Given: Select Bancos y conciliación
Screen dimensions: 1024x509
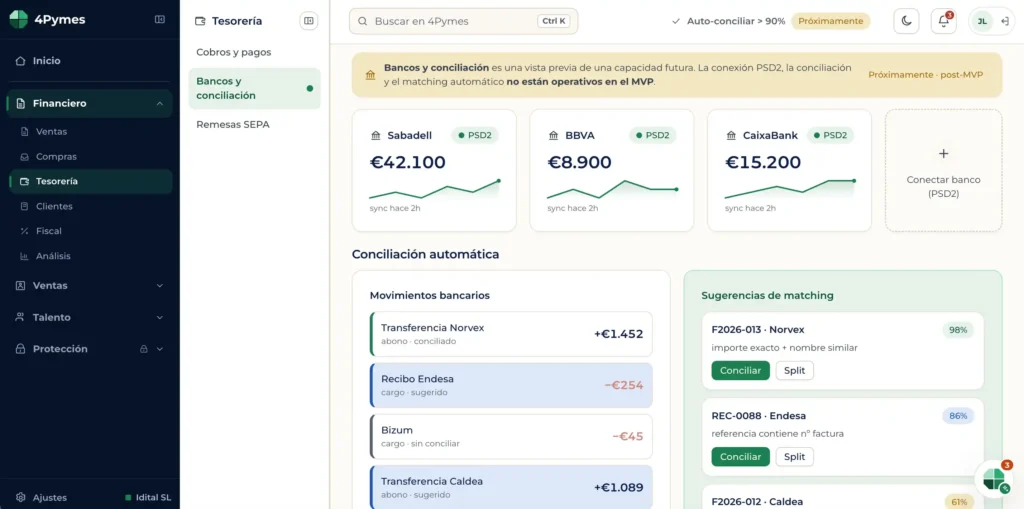Looking at the screenshot, I should [255, 88].
